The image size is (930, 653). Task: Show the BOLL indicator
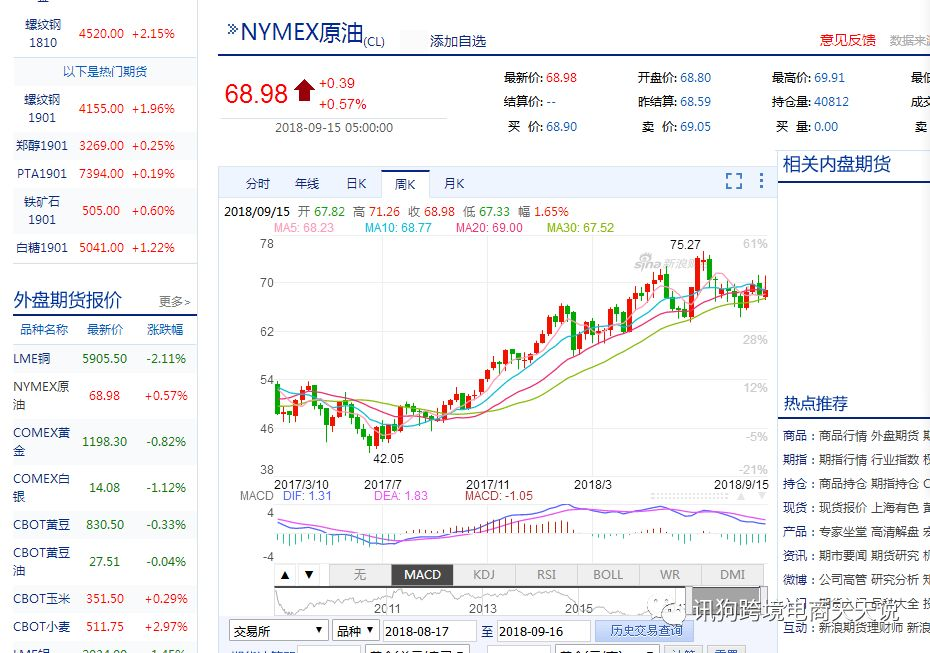coord(608,575)
